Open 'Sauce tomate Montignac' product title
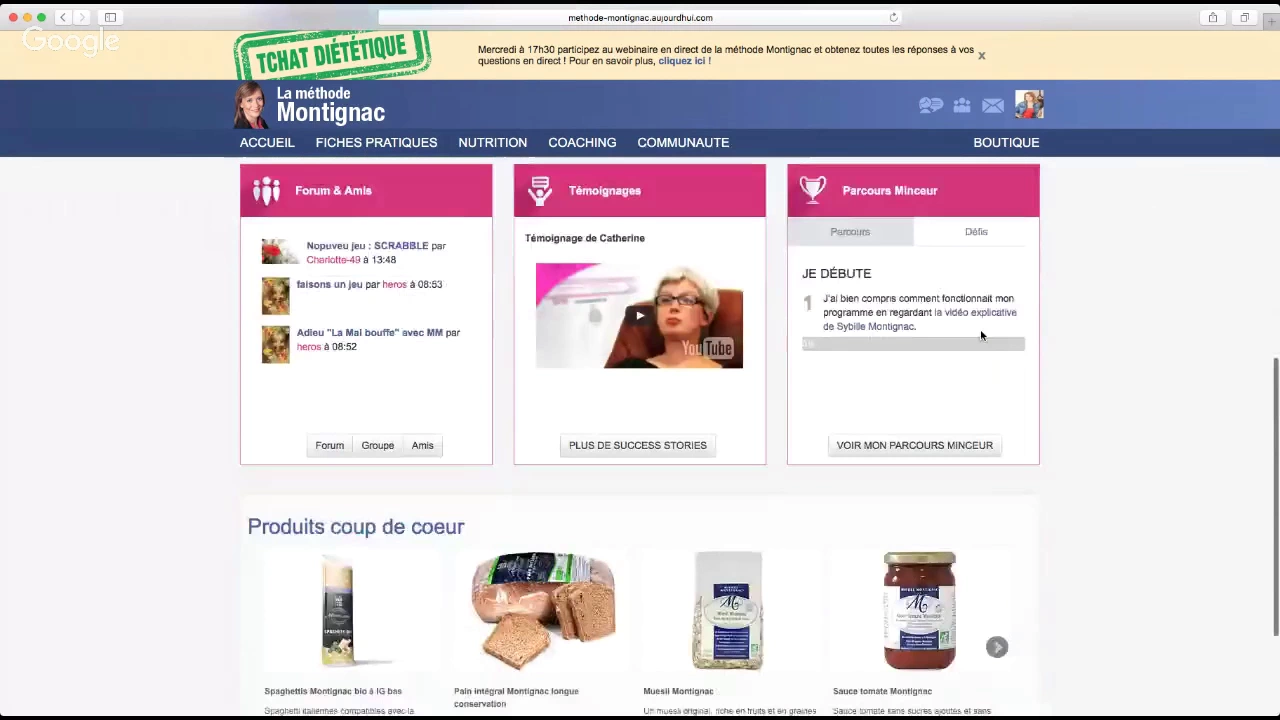Screen dimensions: 1280x720 point(882,691)
